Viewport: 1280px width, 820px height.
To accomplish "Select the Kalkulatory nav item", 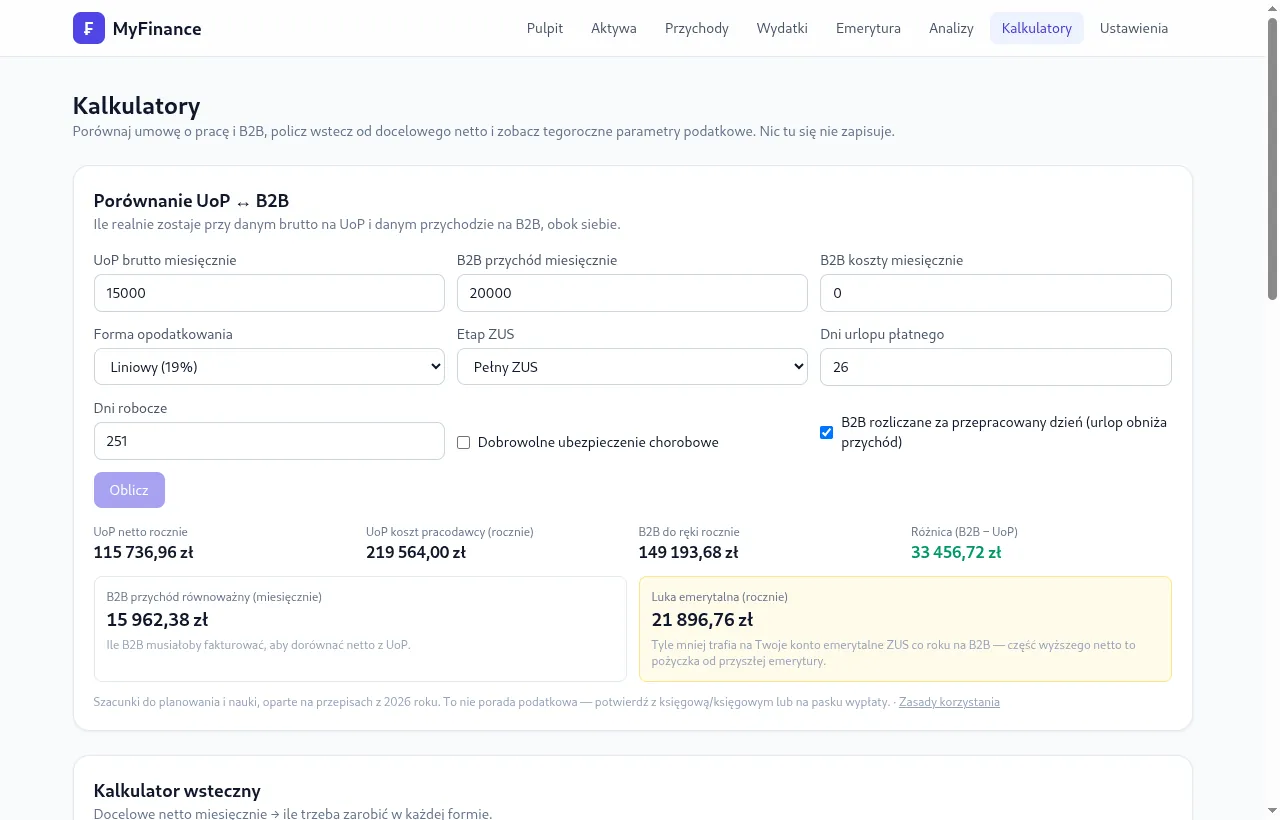I will coord(1037,28).
